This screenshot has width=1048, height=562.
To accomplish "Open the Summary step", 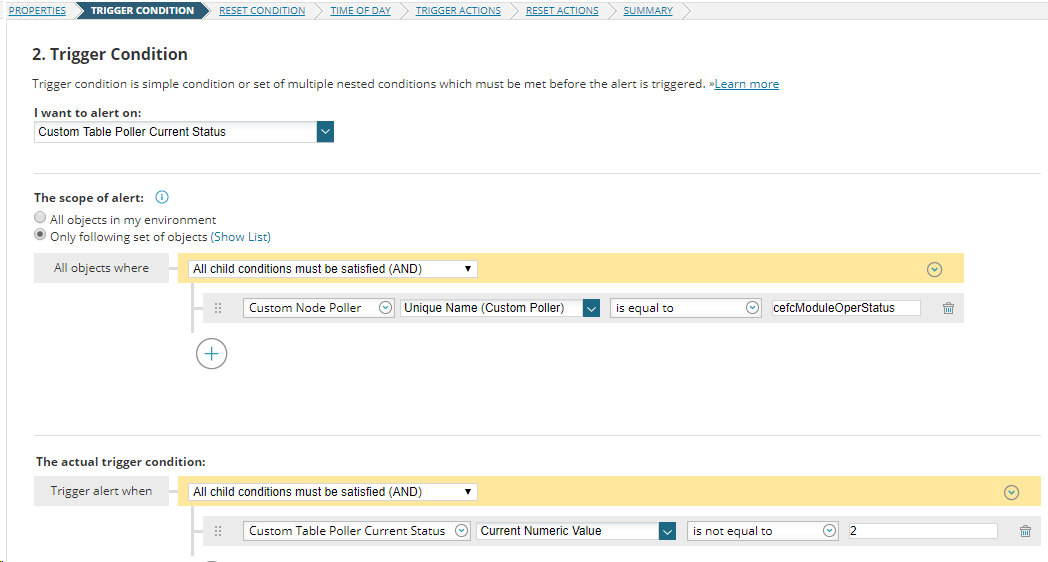I will coord(648,11).
